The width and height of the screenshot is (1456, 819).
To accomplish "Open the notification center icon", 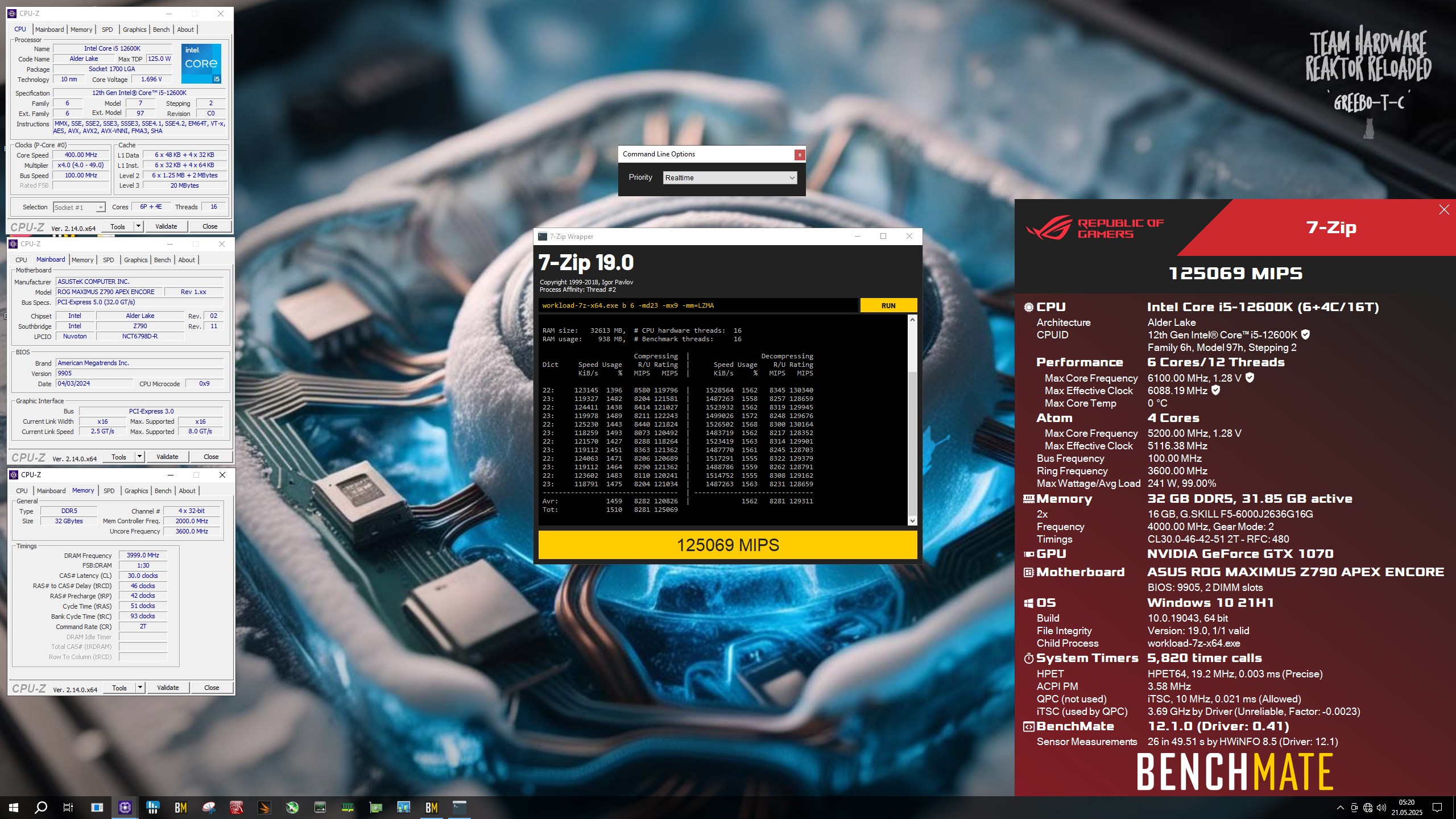I will (x=1437, y=808).
